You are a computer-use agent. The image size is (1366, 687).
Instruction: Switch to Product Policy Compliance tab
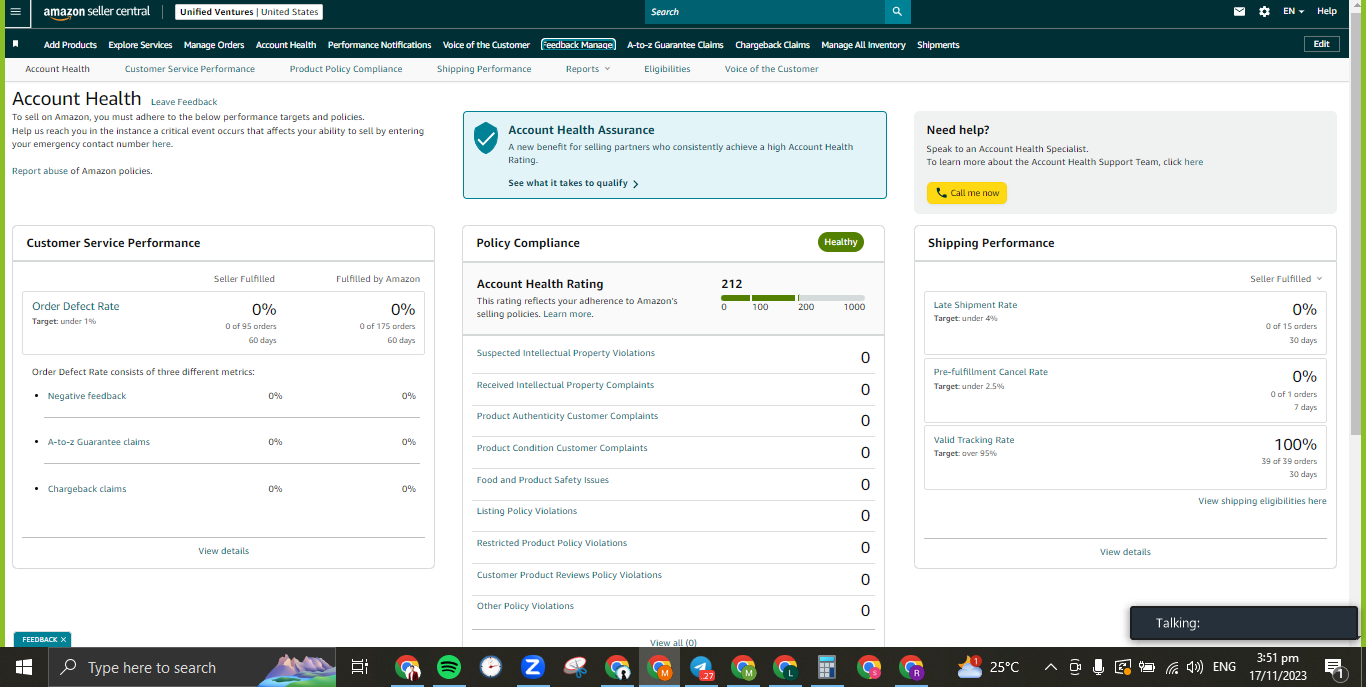click(x=346, y=69)
